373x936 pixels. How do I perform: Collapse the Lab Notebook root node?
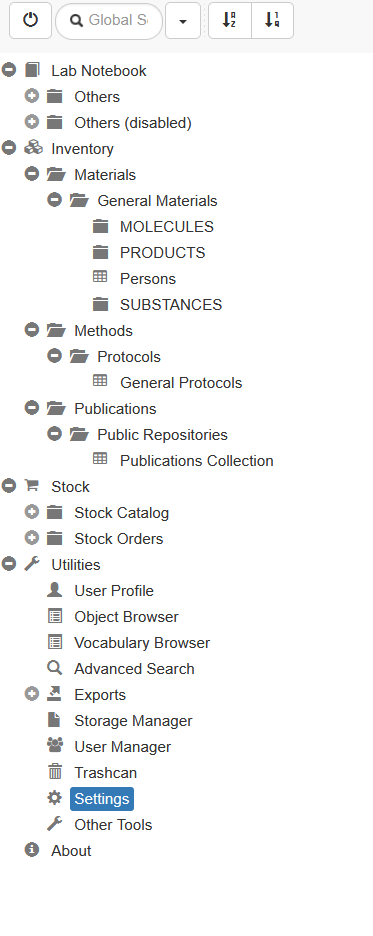pyautogui.click(x=8, y=70)
